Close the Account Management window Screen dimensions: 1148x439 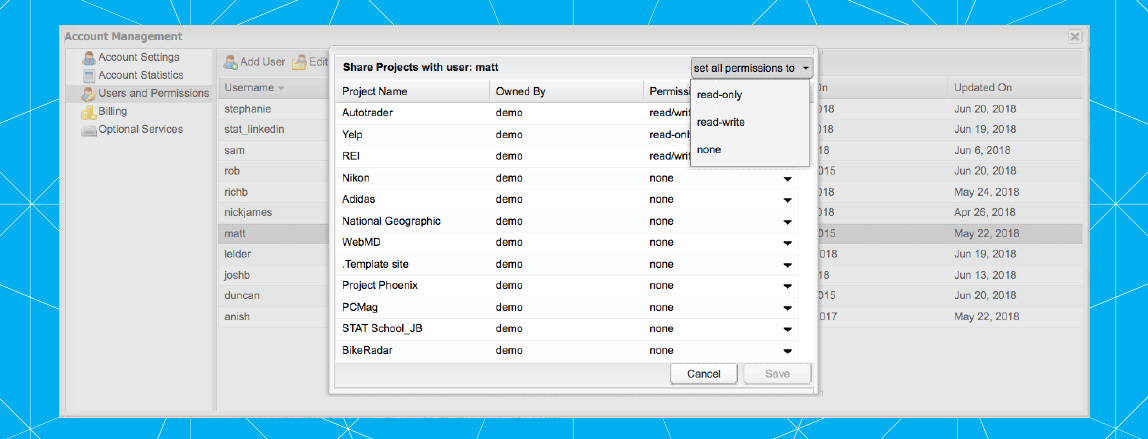1074,37
